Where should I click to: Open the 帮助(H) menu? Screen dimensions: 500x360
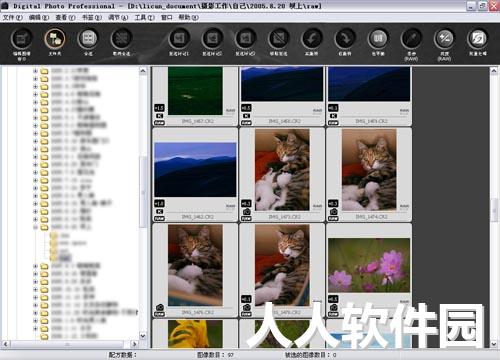click(x=188, y=17)
